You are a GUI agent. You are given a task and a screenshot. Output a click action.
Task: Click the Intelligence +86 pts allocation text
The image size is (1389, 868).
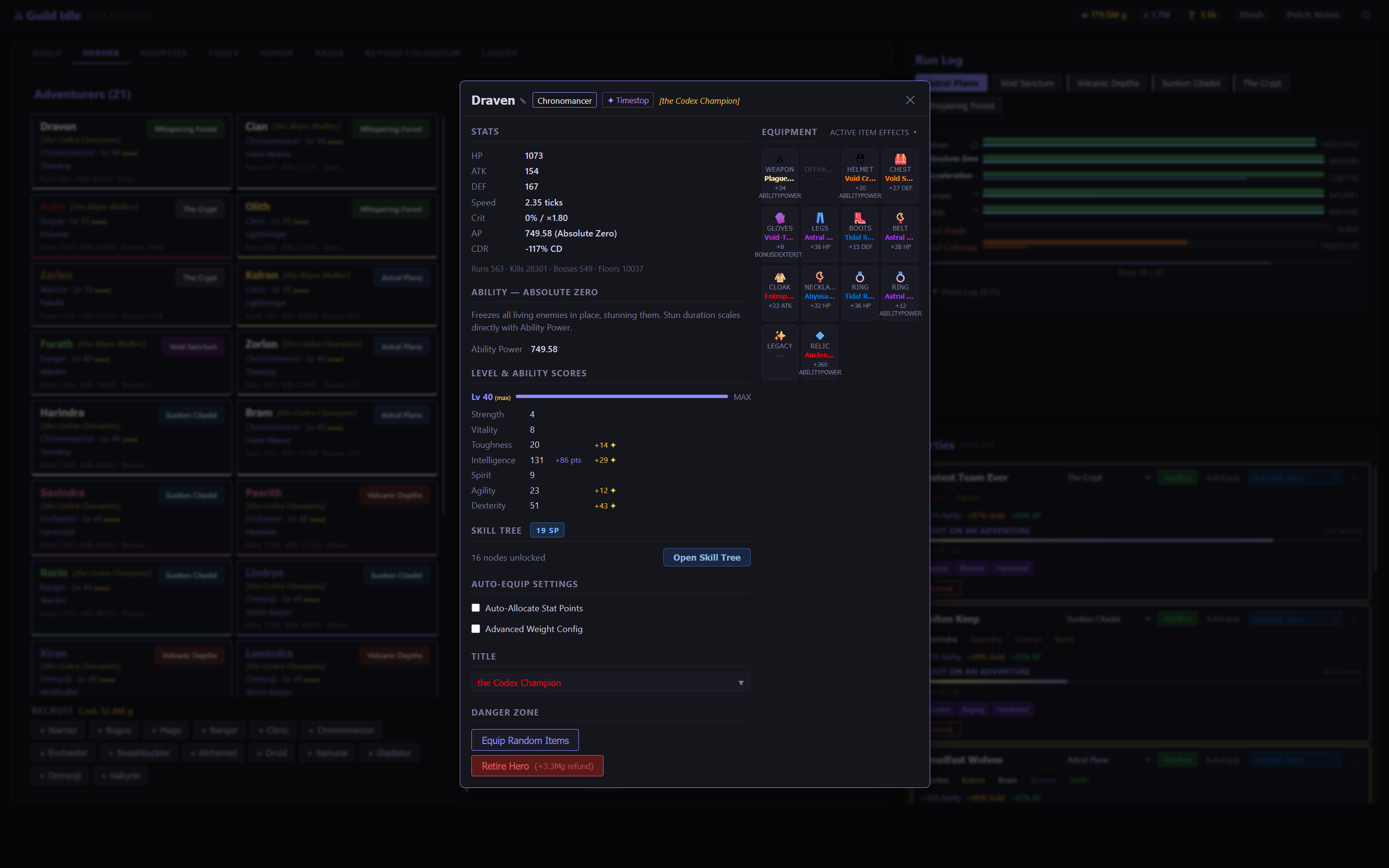[568, 460]
